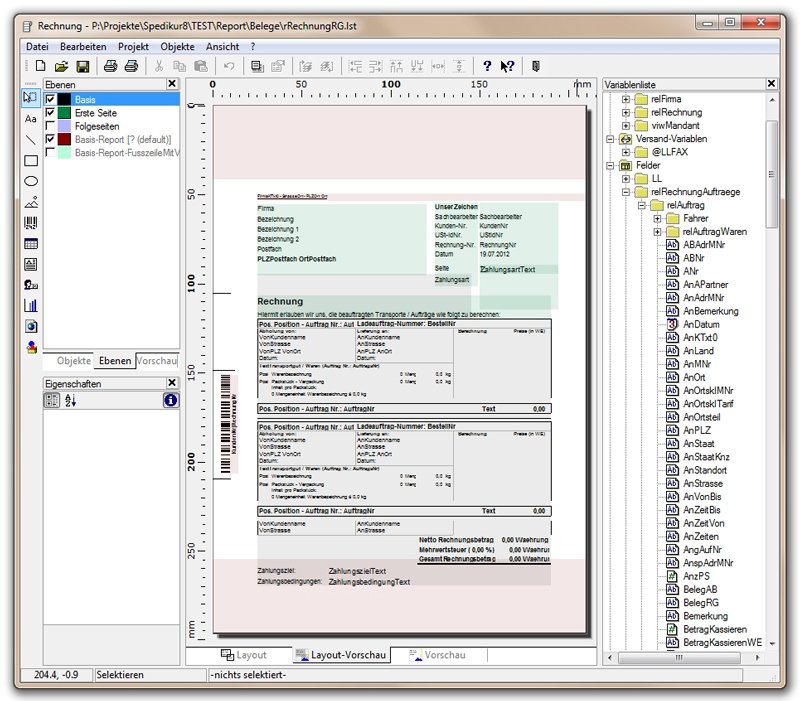Screen dimensions: 800x701
Task: Switch to the Layout view tab
Action: pos(243,655)
